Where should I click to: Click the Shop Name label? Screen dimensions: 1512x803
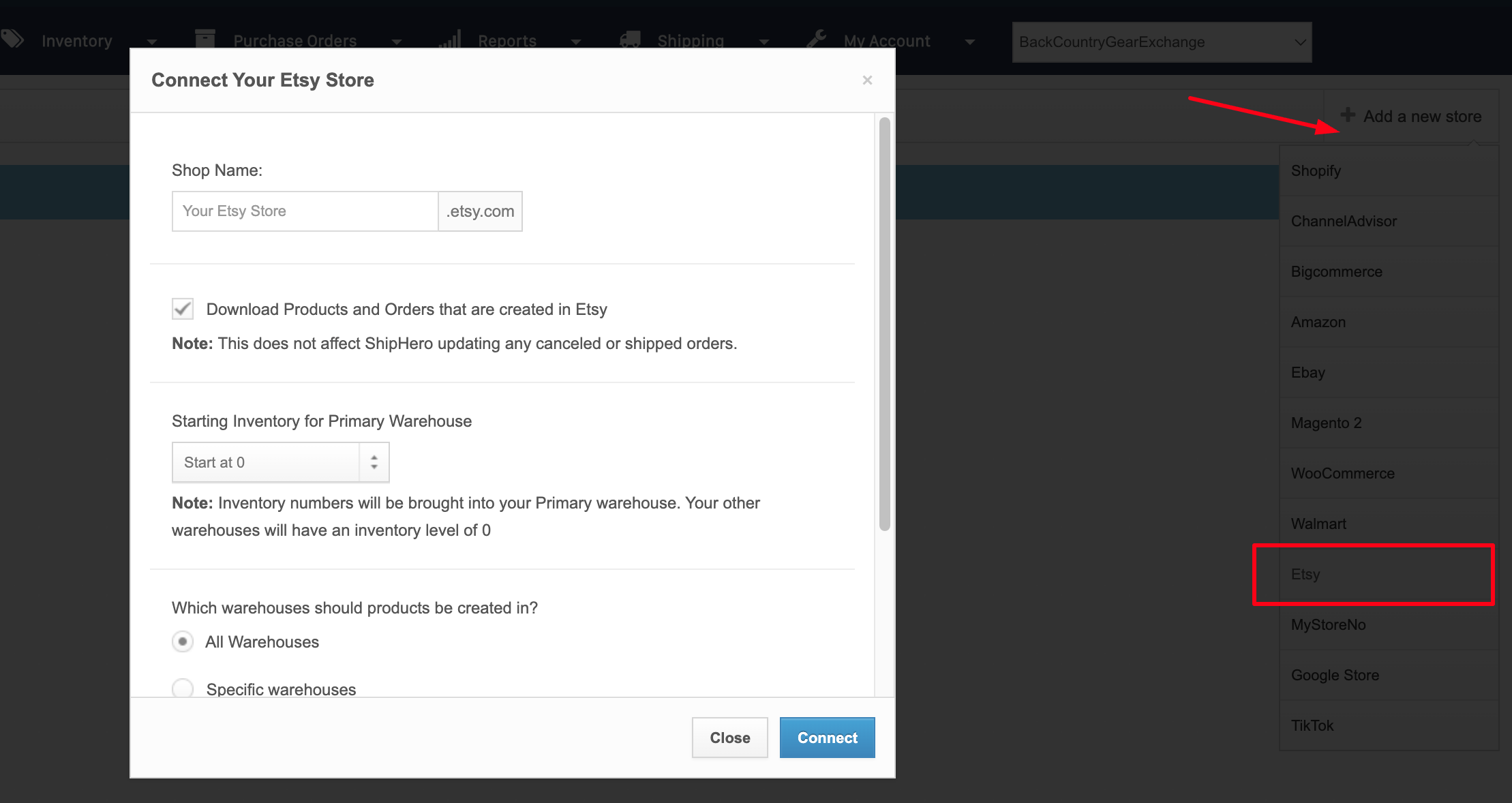[x=217, y=170]
